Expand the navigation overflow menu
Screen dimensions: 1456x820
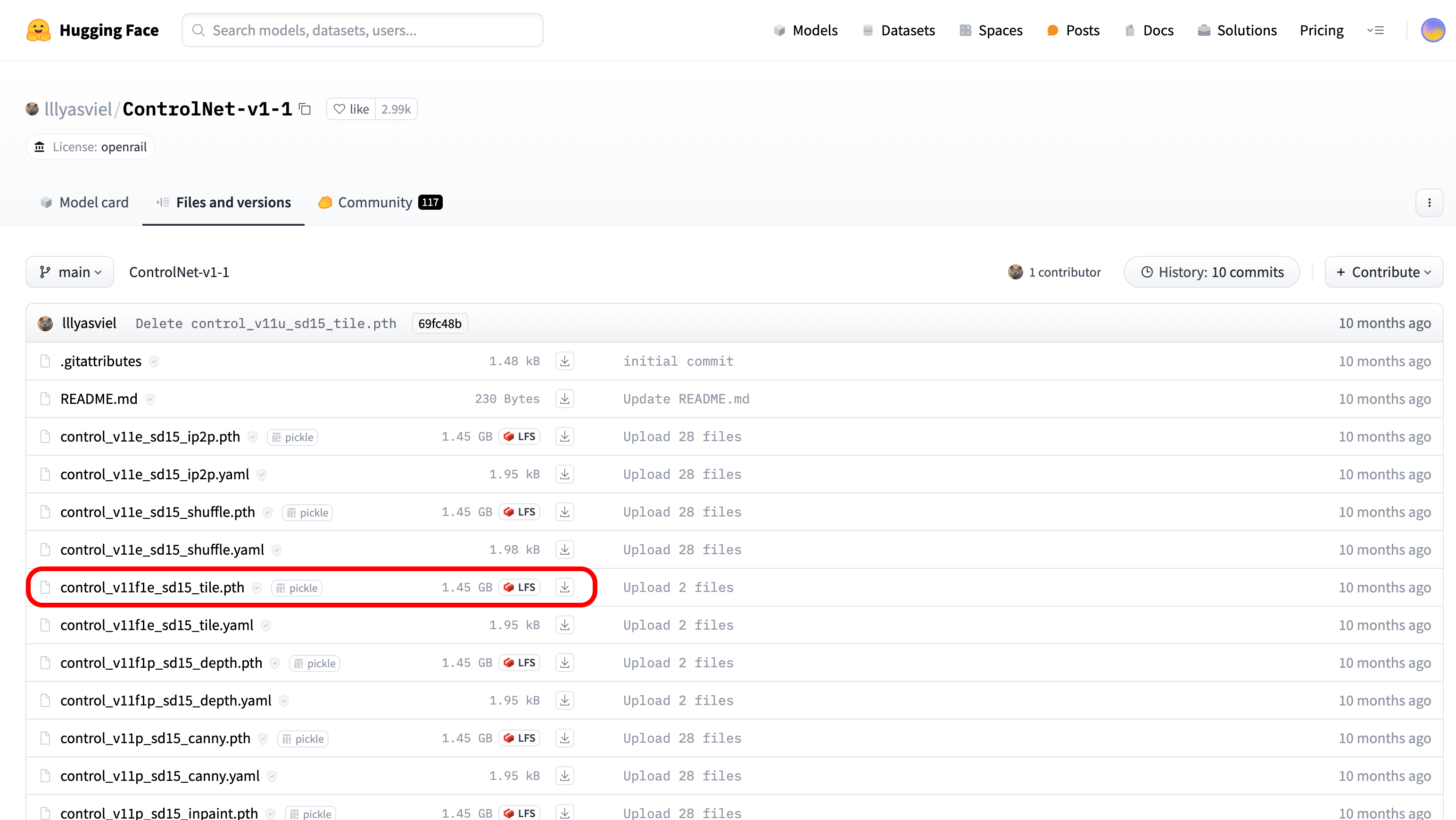pyautogui.click(x=1375, y=31)
